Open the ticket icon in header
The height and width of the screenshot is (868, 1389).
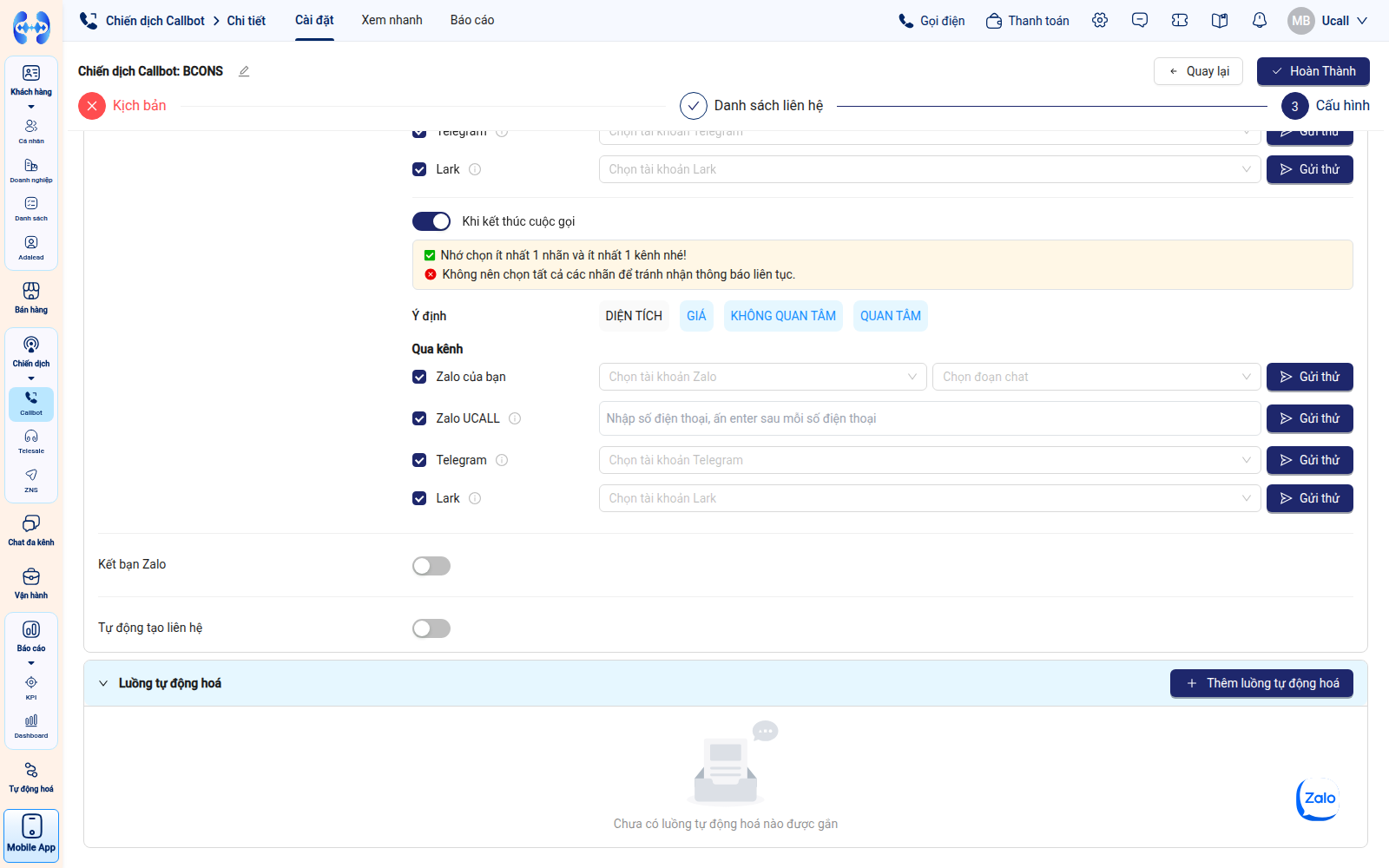click(x=1180, y=20)
